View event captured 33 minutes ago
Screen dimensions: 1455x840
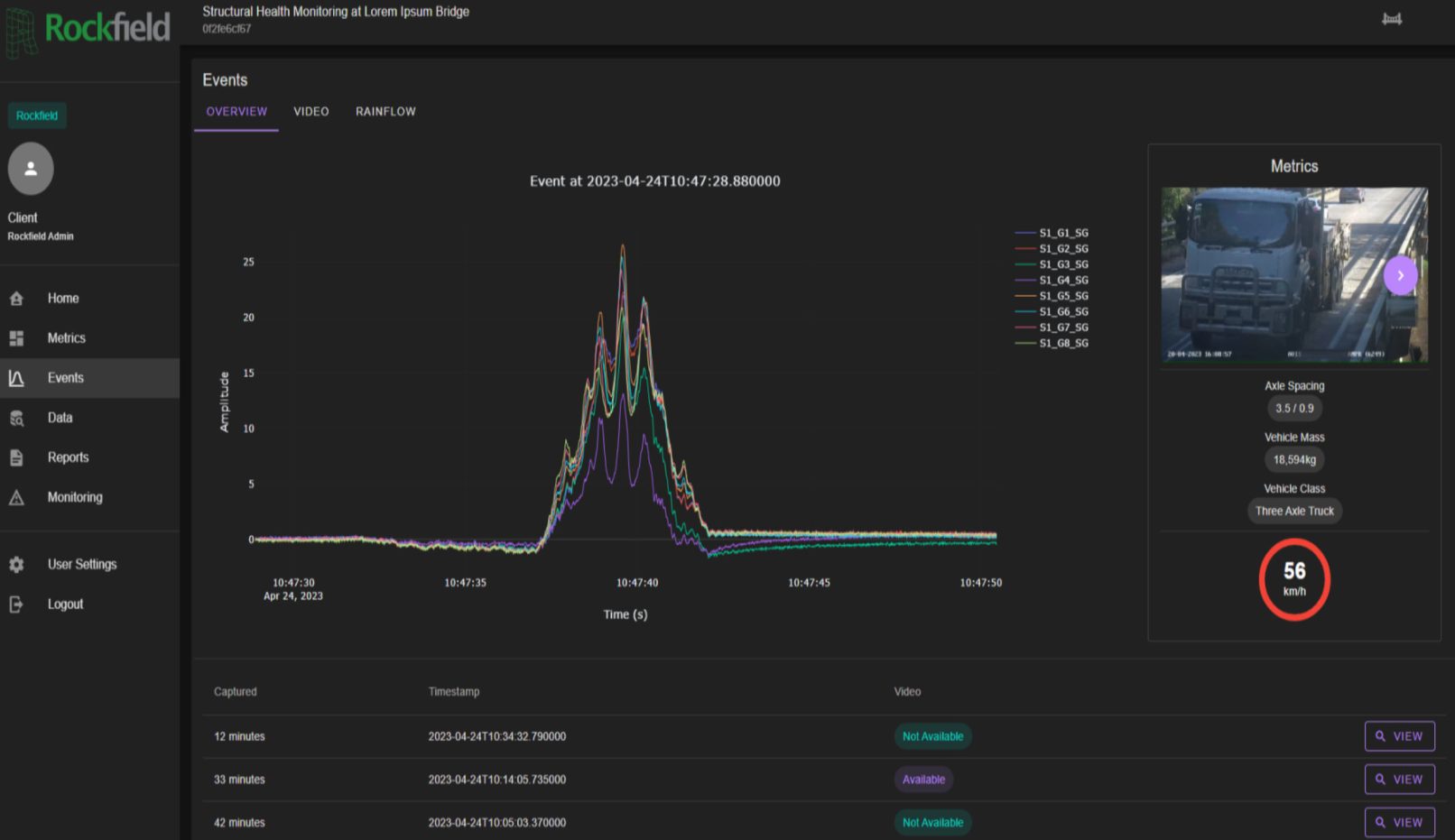point(1399,780)
